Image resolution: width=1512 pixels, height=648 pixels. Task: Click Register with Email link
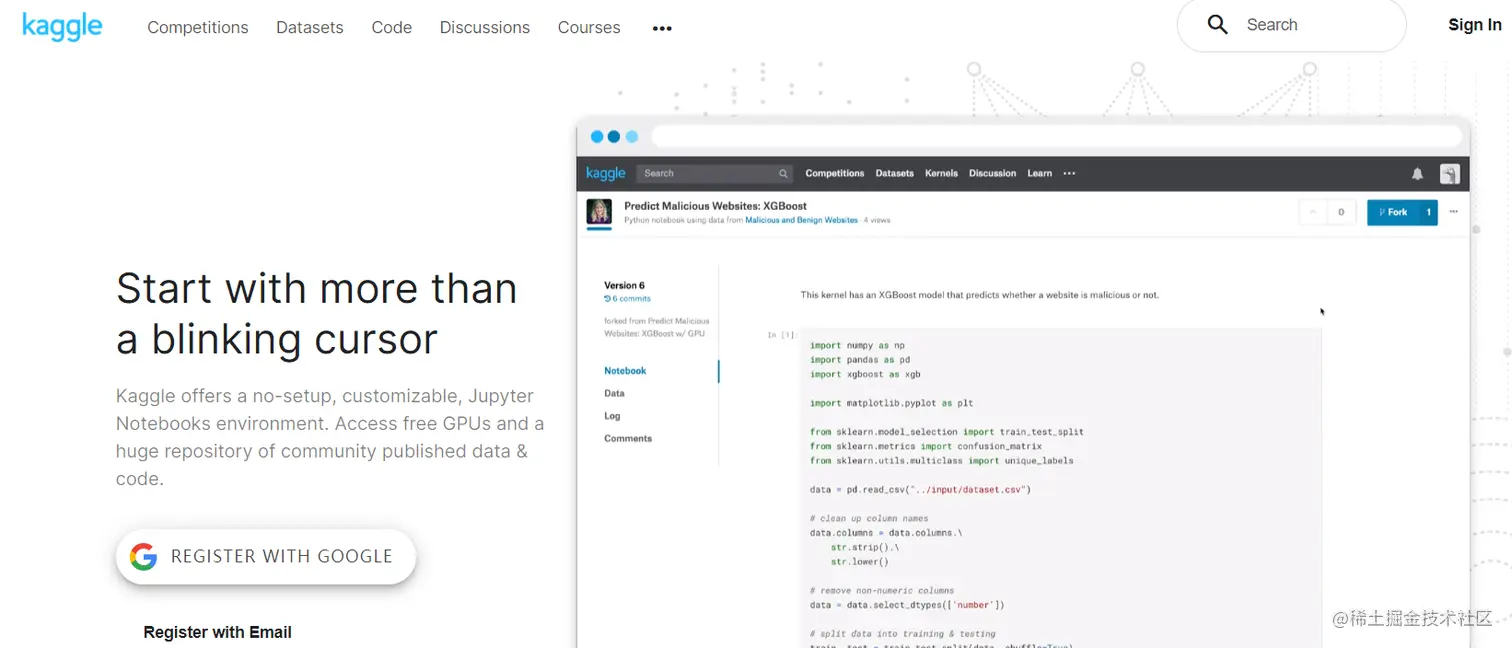pyautogui.click(x=218, y=632)
